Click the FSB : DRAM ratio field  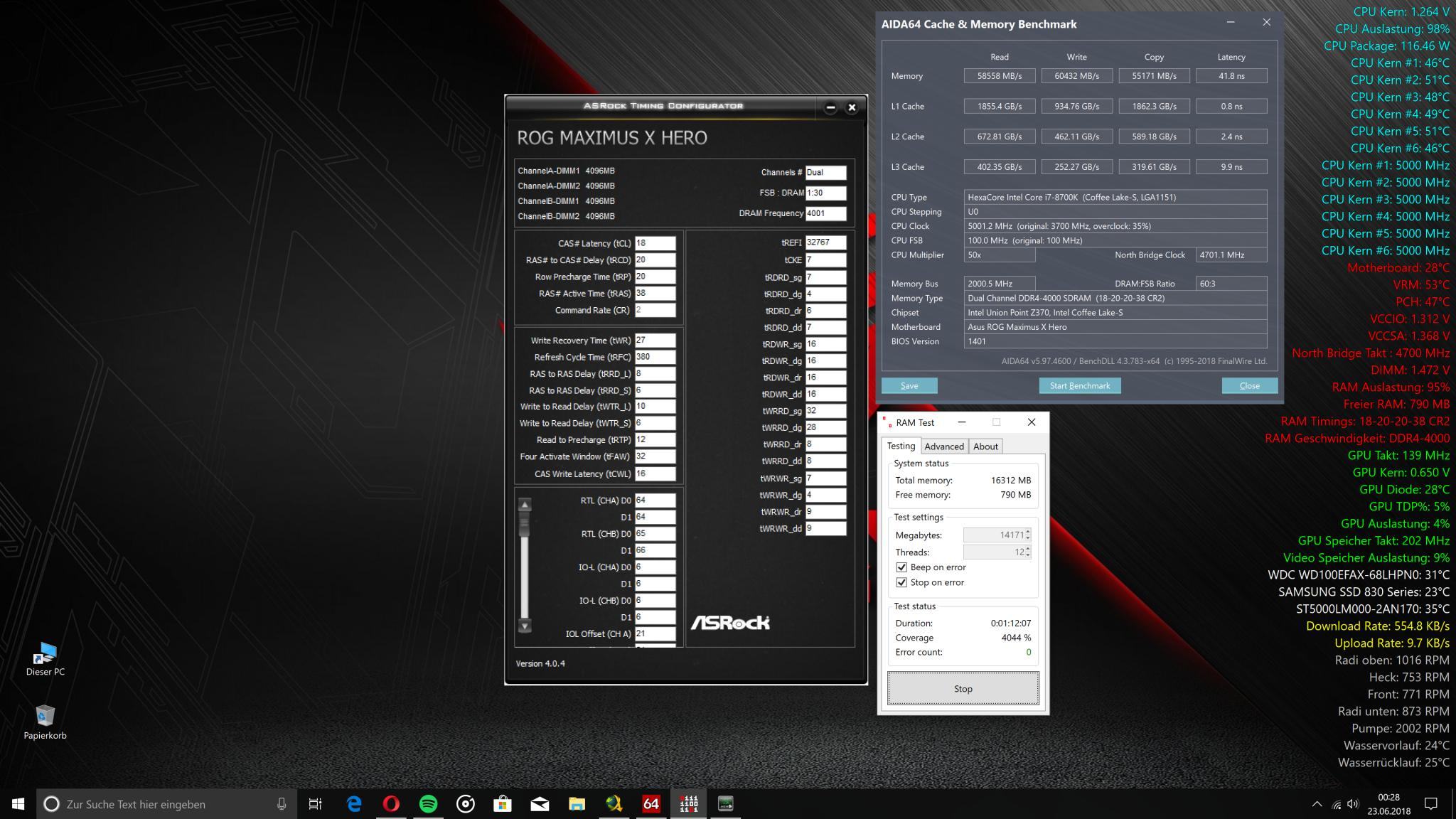click(x=825, y=193)
